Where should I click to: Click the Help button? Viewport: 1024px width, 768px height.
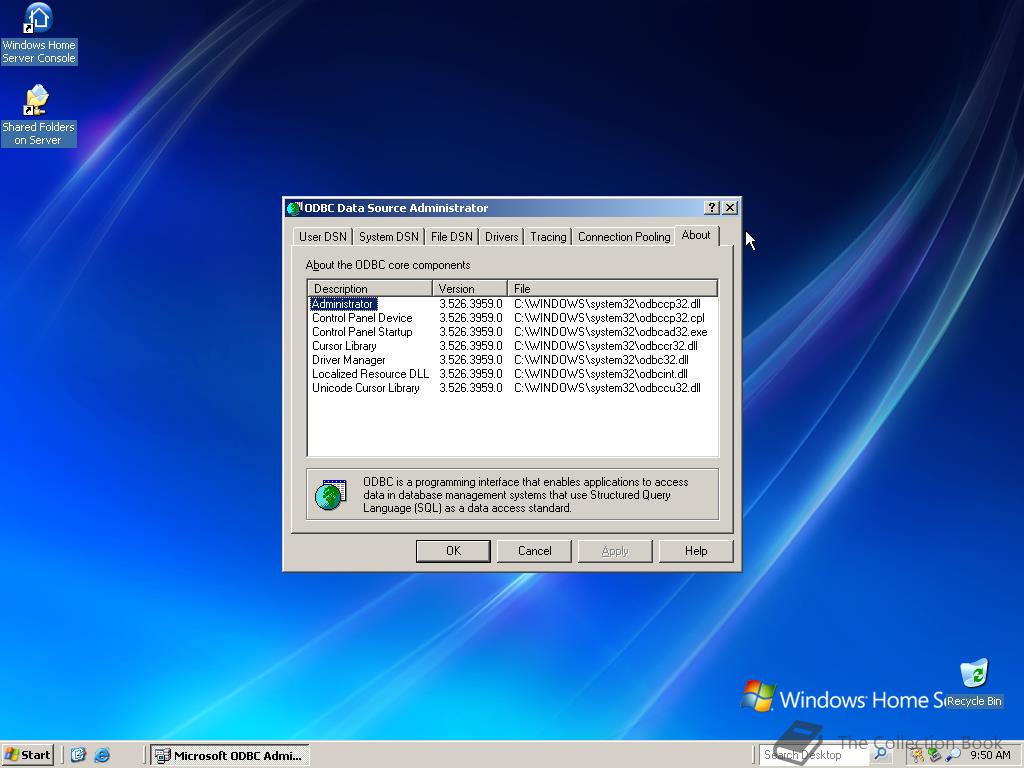[696, 551]
